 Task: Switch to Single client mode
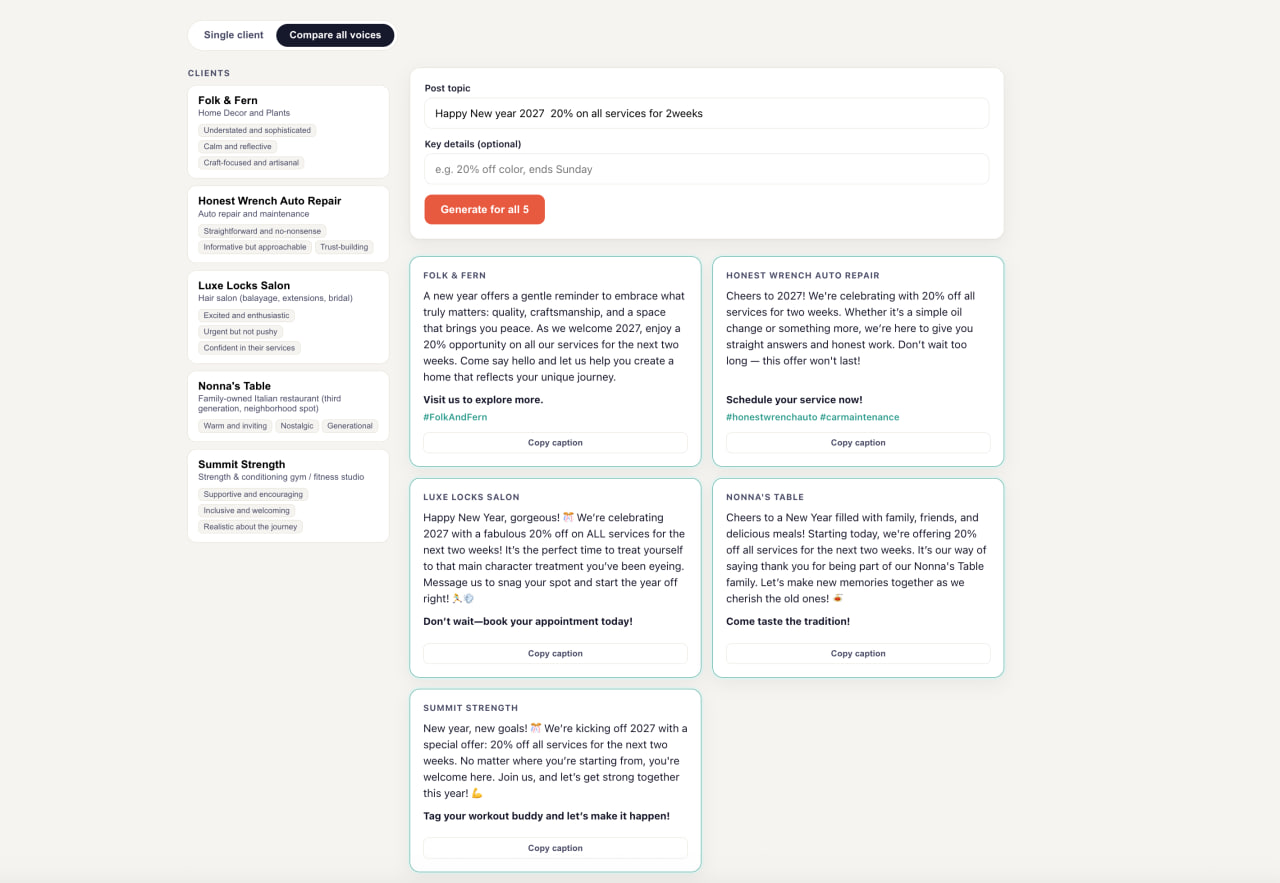point(233,35)
